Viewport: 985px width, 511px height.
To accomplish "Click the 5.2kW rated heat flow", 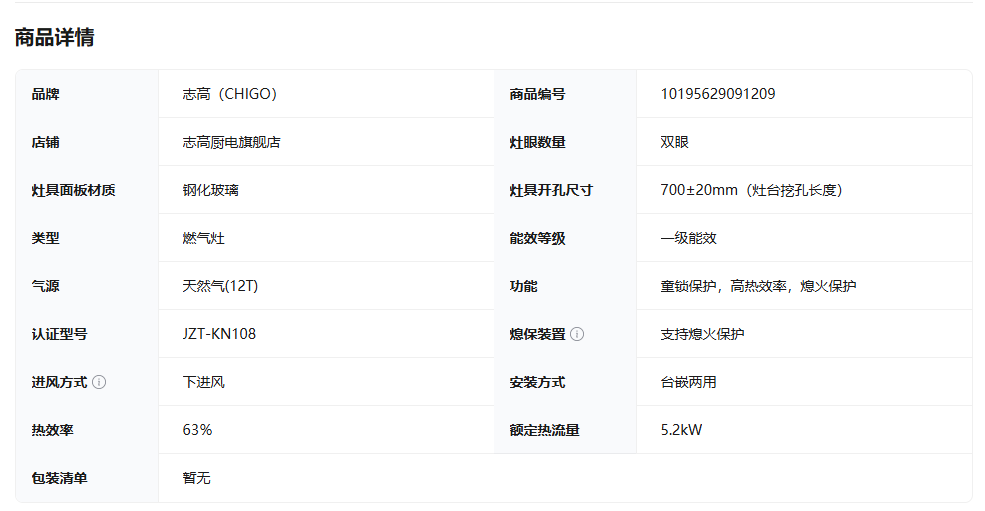I will pyautogui.click(x=681, y=430).
